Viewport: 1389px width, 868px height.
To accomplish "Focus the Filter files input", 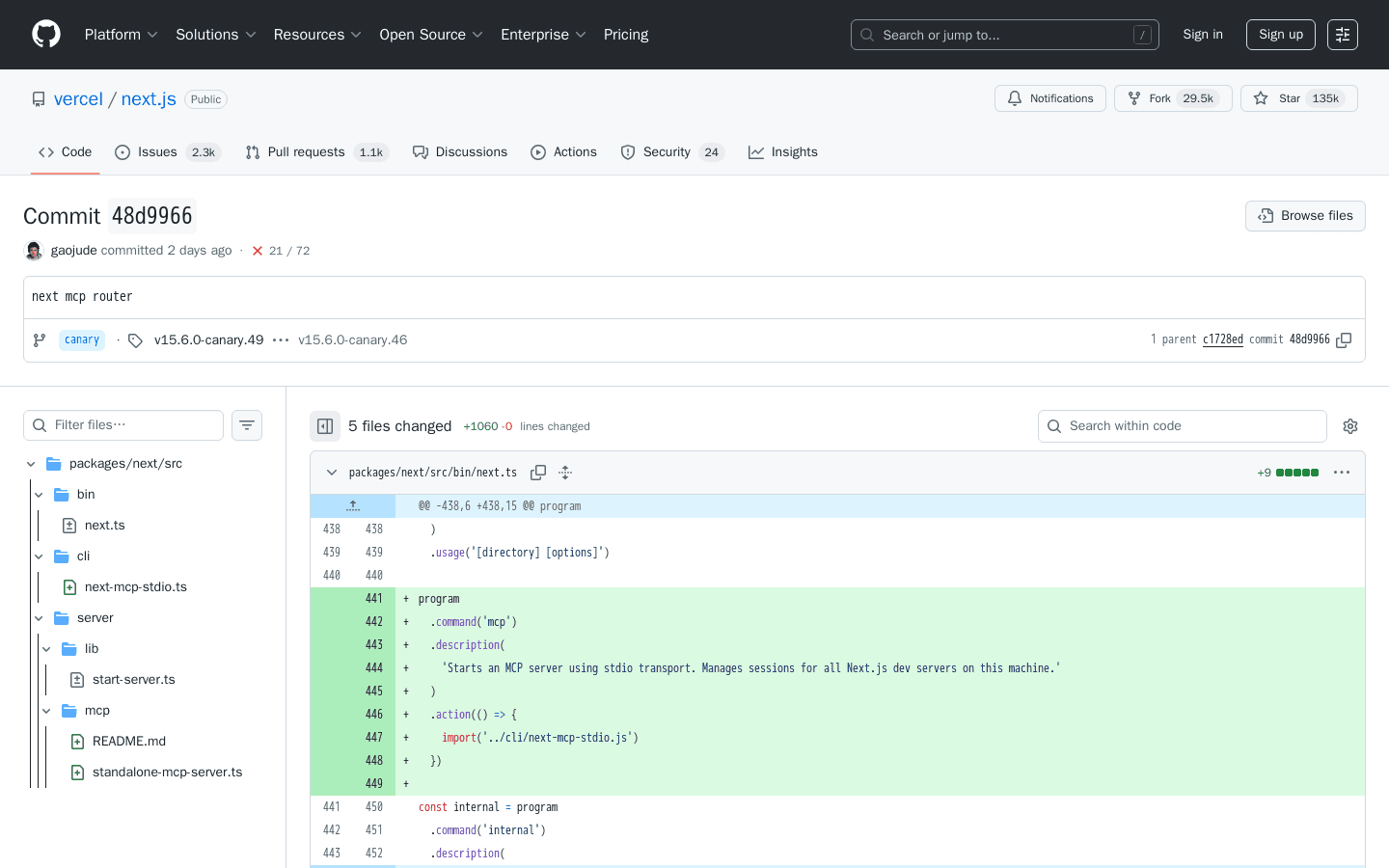I will 123,425.
